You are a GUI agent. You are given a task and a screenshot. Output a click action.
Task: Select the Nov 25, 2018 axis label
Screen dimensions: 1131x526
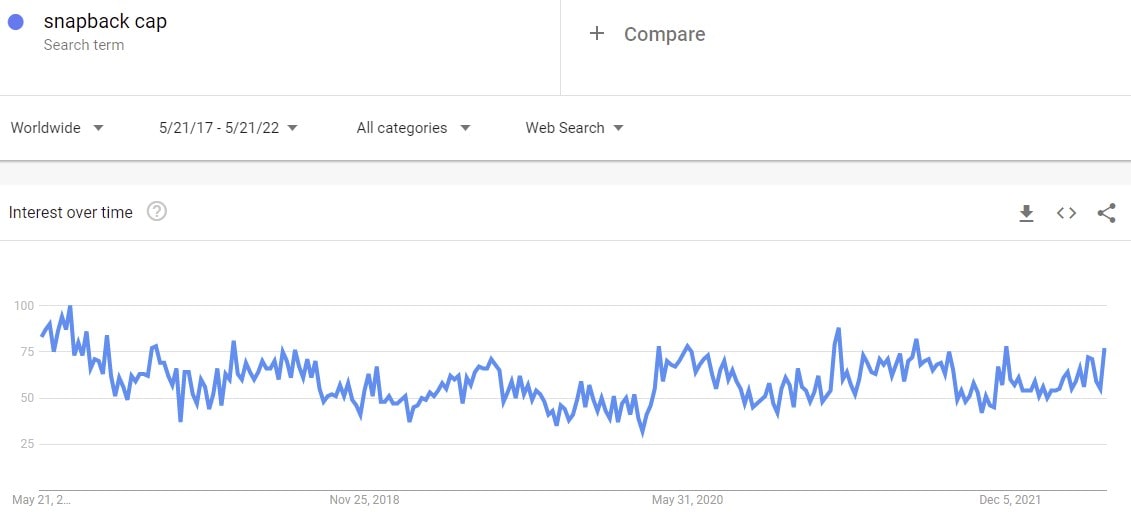[364, 499]
